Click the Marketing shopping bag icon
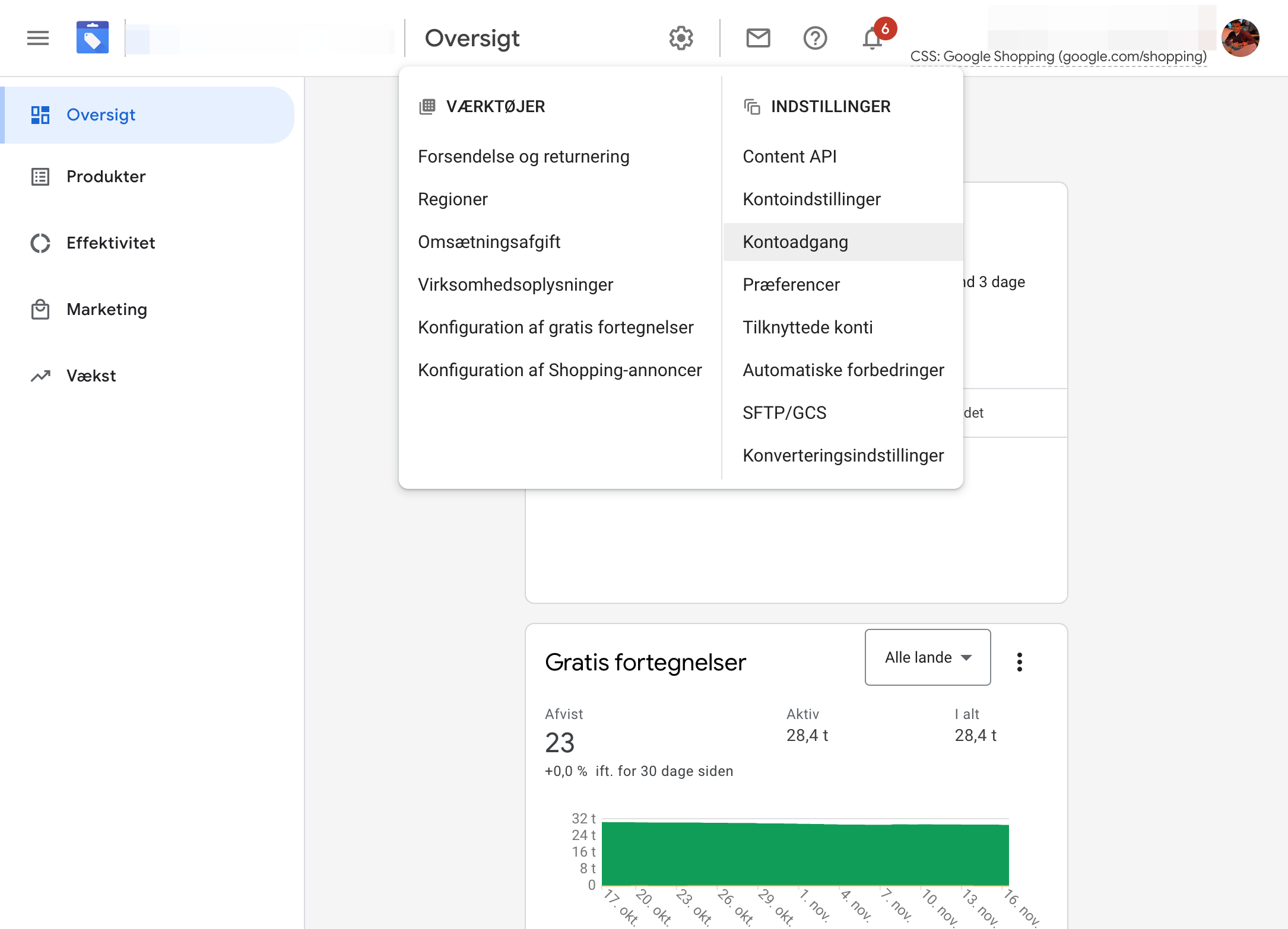 [40, 310]
